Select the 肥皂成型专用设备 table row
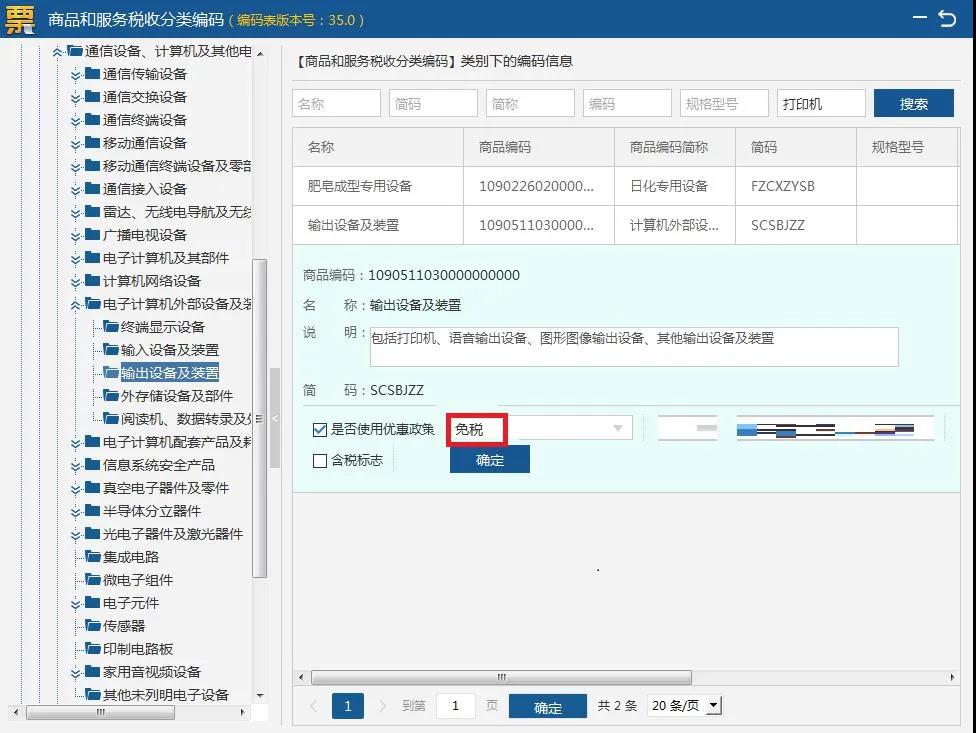 [376, 186]
